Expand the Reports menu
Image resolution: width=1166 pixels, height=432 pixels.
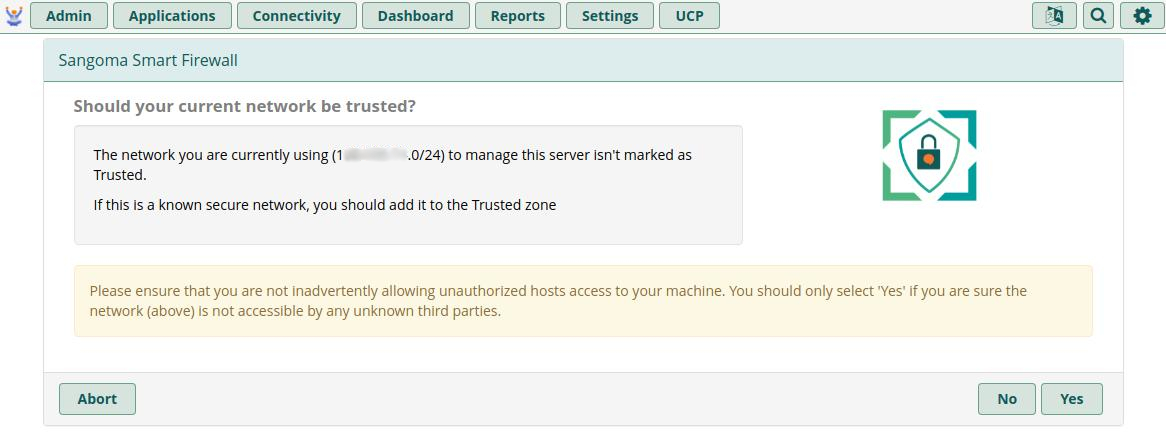[518, 16]
